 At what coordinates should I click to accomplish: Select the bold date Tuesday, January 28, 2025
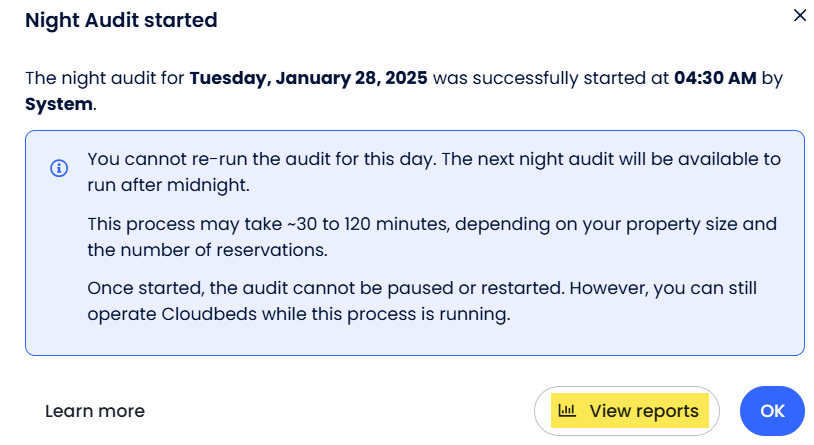click(x=309, y=77)
